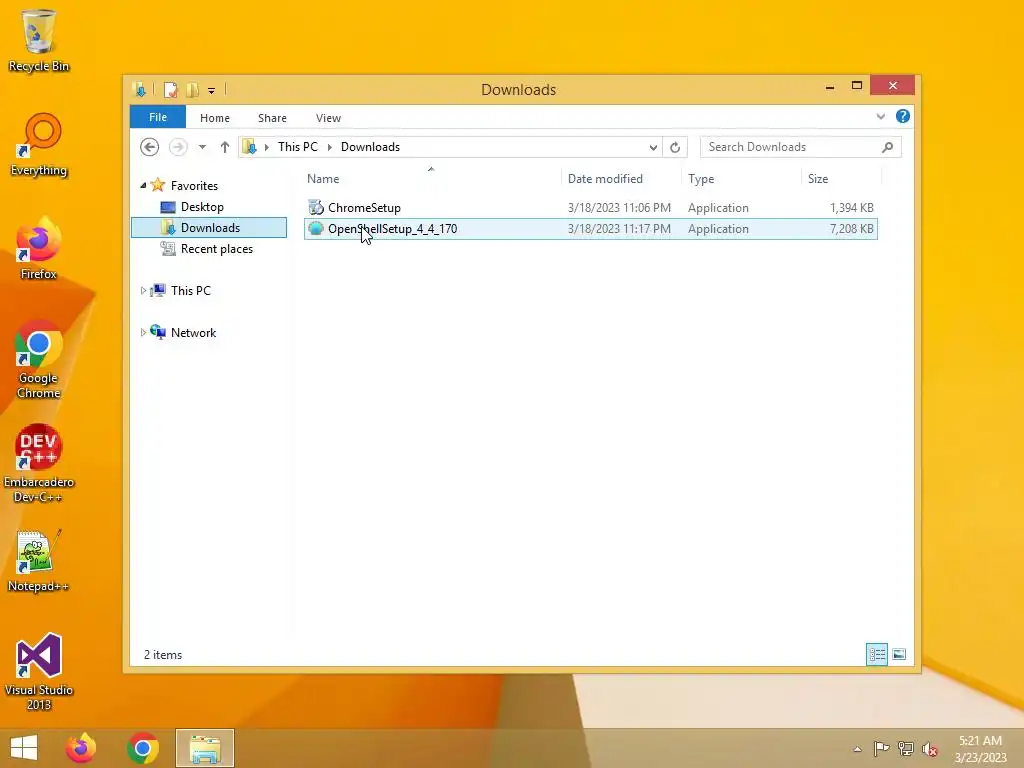Open the muted volume tray icon

tap(930, 748)
